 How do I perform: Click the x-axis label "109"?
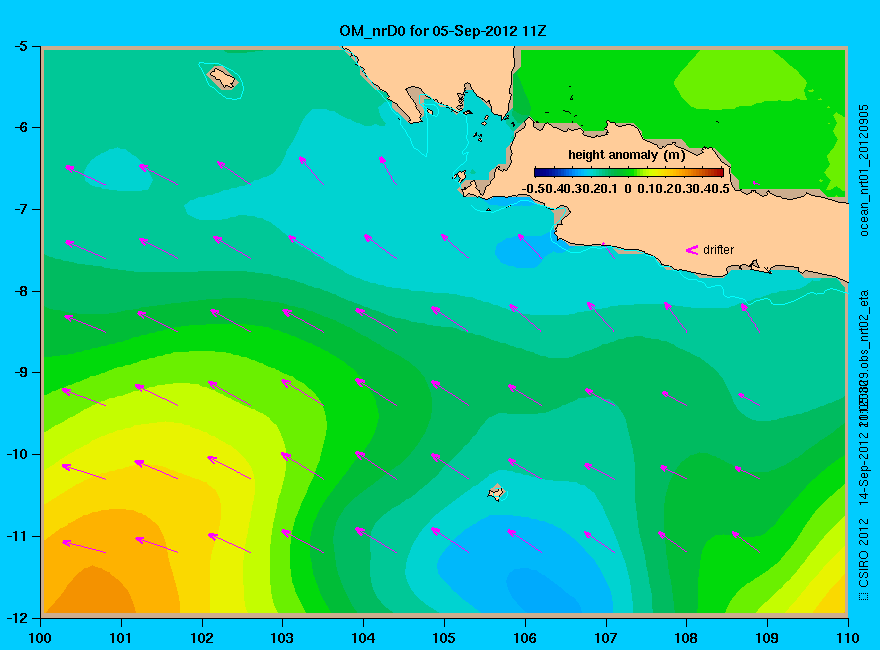click(767, 638)
